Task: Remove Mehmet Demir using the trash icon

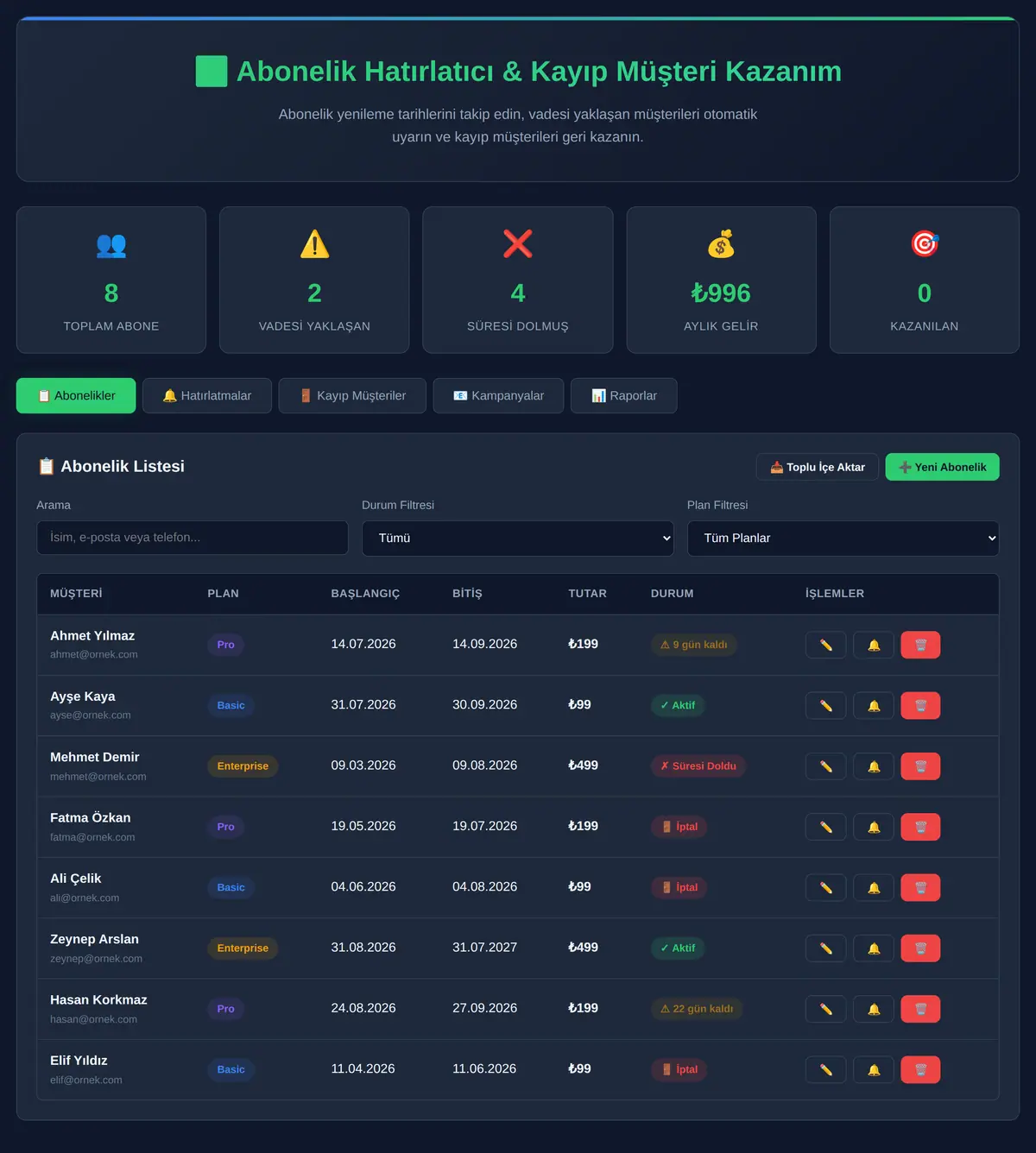Action: pos(920,766)
